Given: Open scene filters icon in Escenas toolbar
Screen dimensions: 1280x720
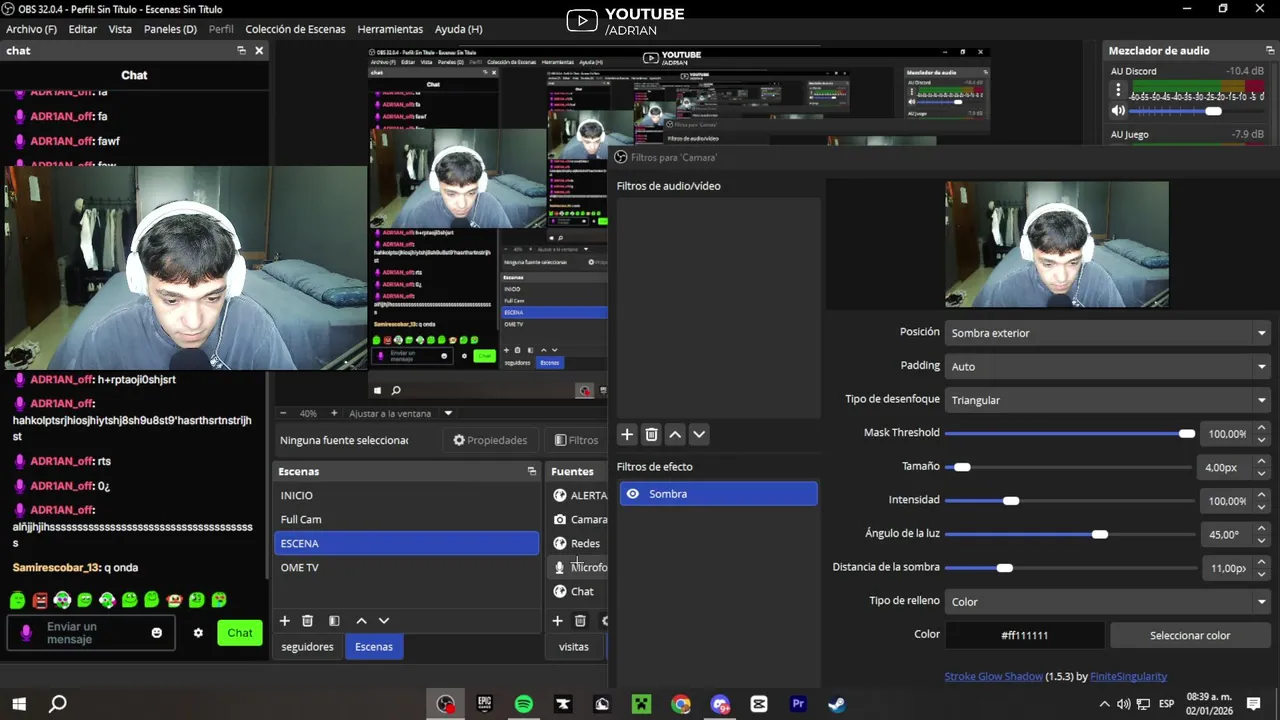Looking at the screenshot, I should point(334,621).
